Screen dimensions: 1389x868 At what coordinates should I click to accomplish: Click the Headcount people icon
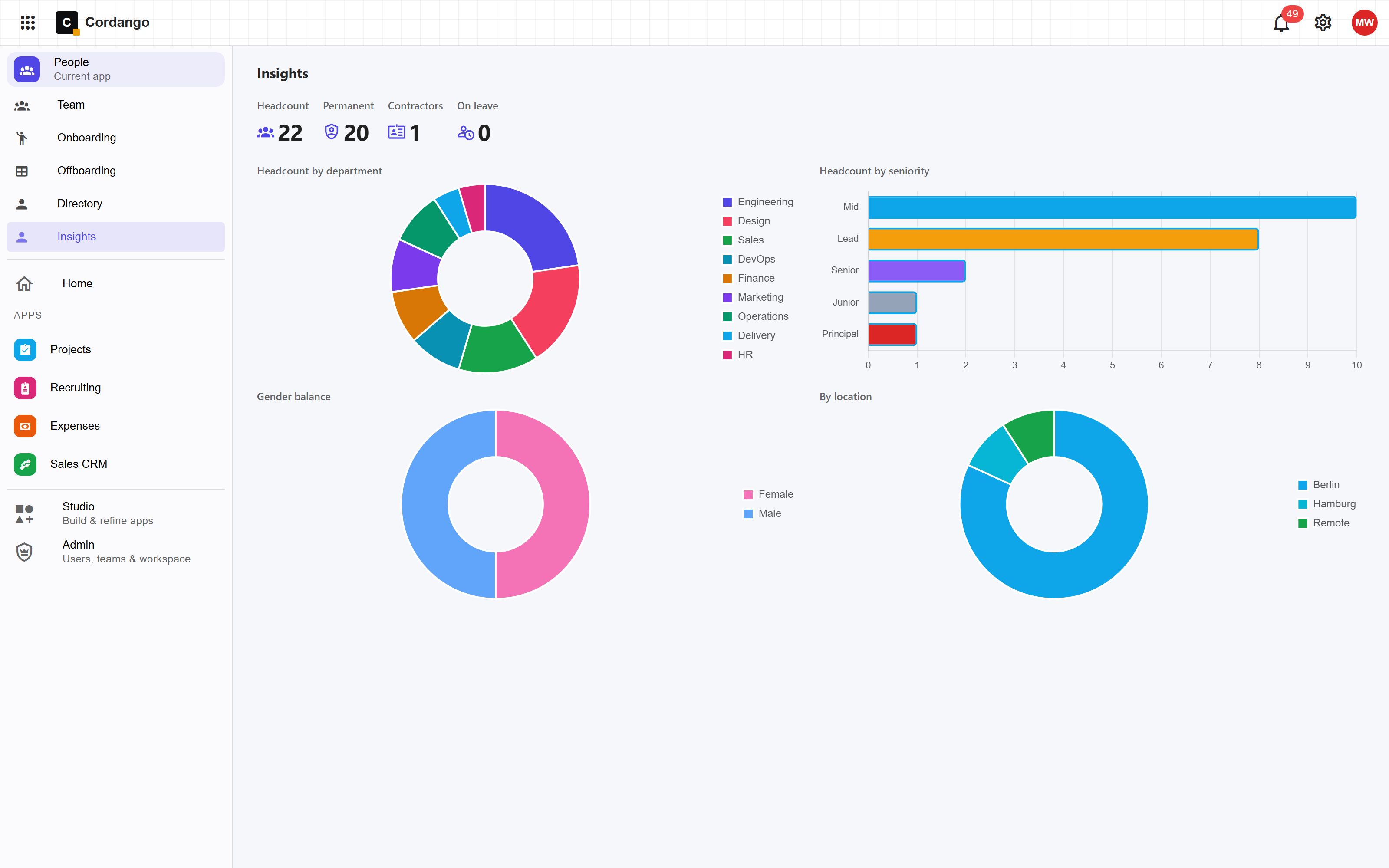pos(265,133)
